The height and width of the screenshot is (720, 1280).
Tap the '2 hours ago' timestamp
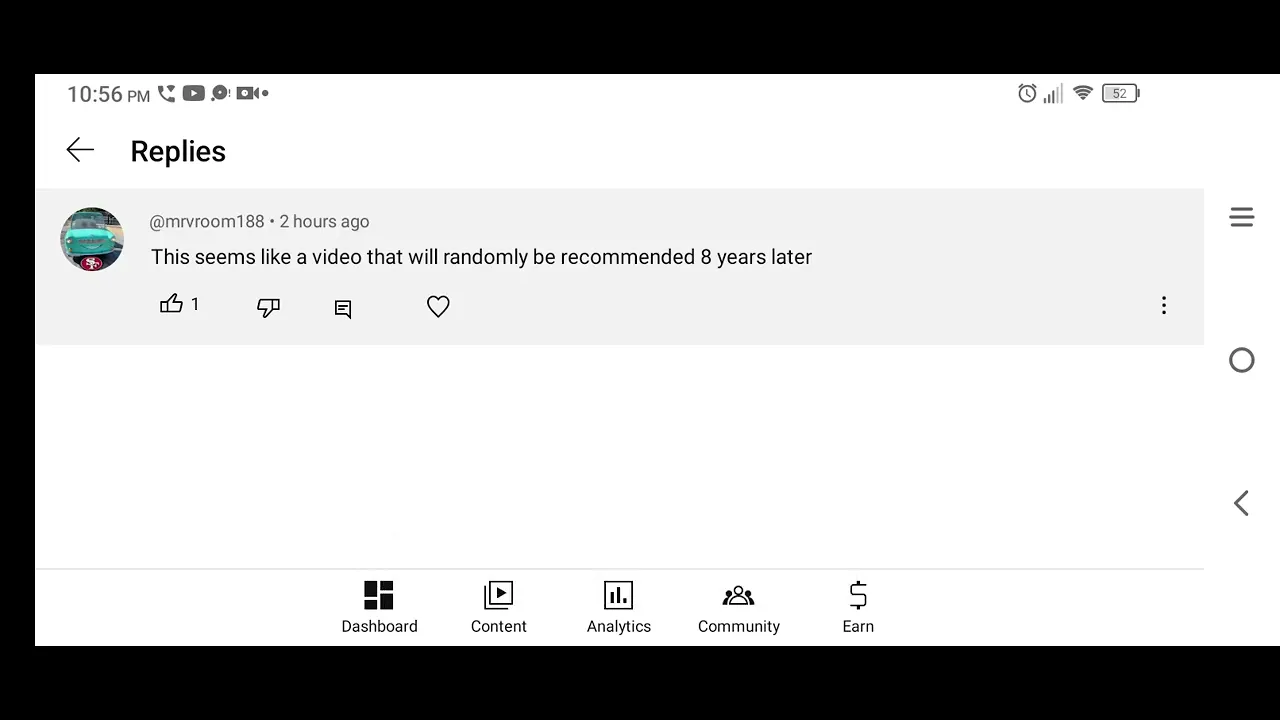(324, 222)
